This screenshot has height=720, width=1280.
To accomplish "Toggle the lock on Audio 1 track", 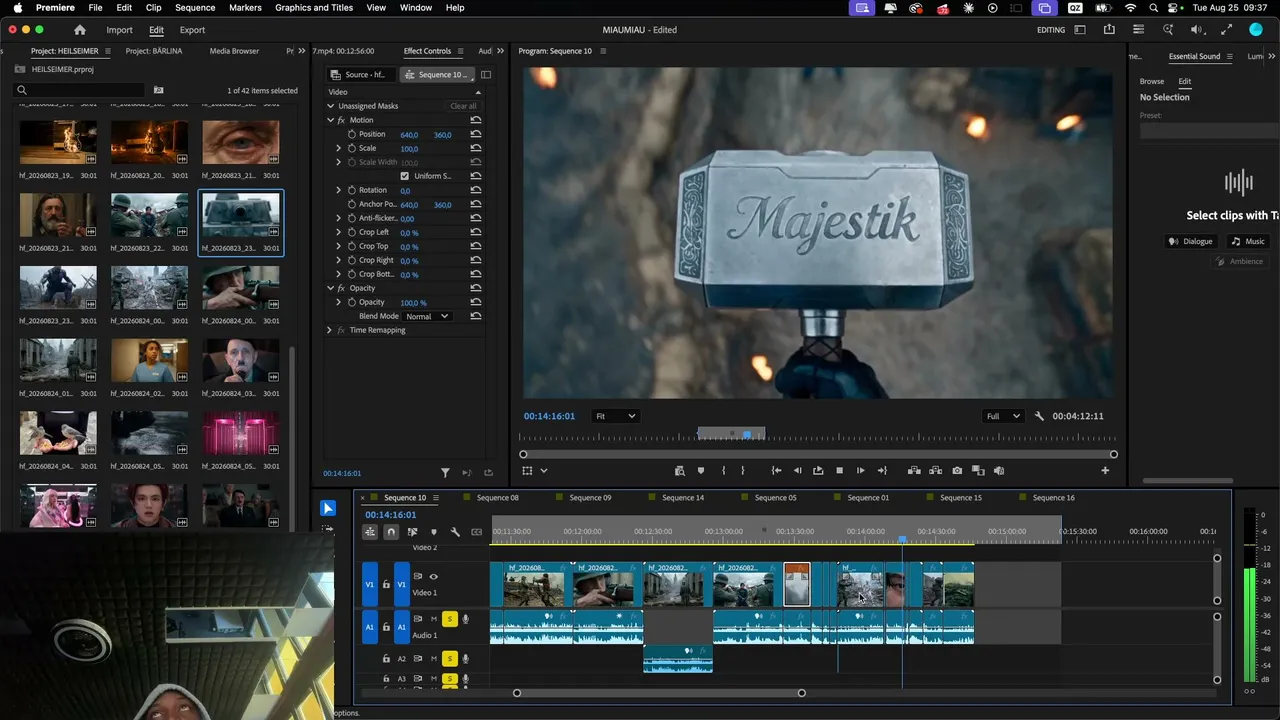I will point(386,627).
